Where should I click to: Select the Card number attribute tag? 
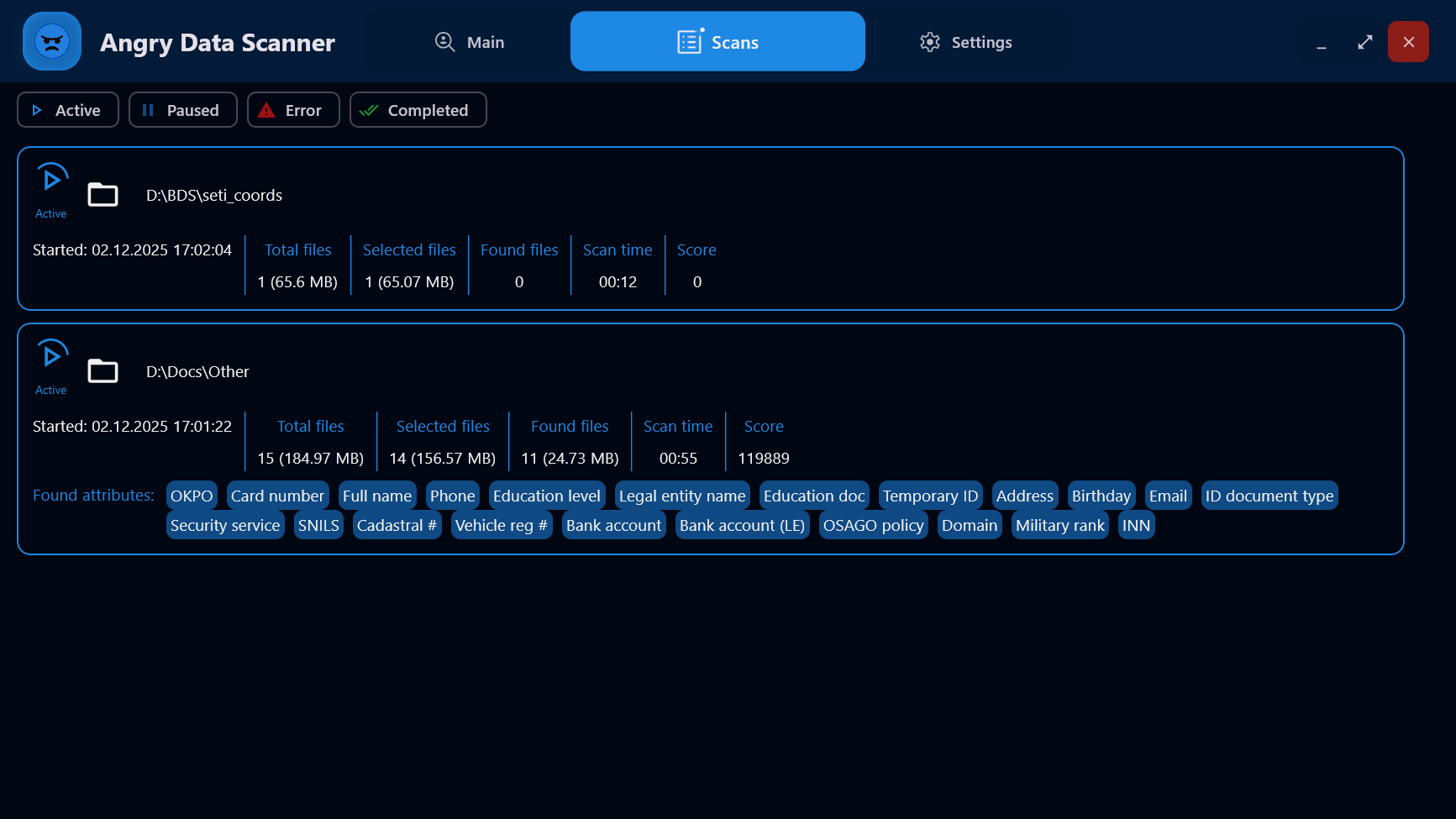click(277, 496)
